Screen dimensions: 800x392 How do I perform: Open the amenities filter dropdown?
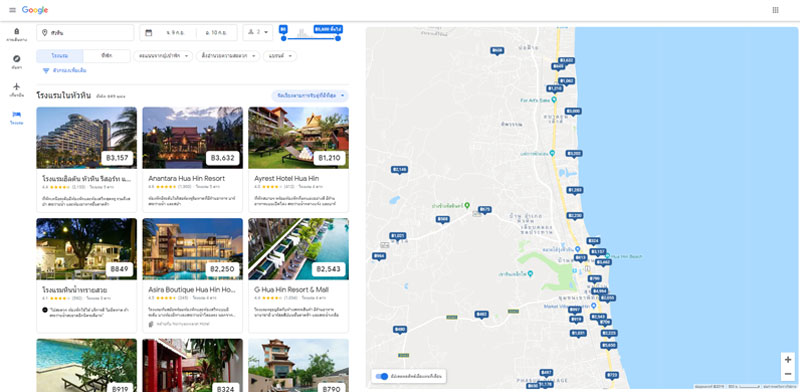[228, 56]
